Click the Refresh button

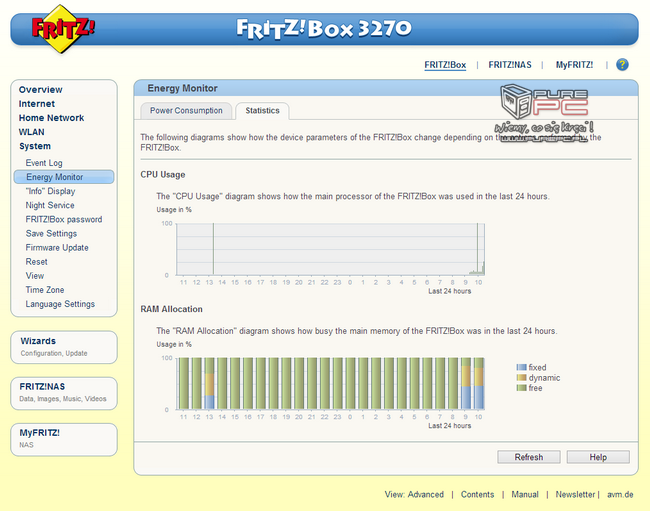529,457
